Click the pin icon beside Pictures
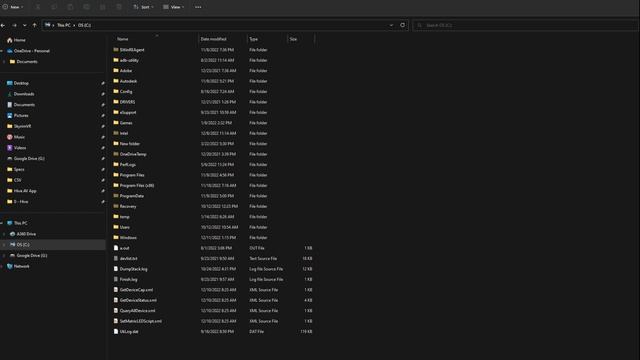This screenshot has width=640, height=360. point(103,116)
